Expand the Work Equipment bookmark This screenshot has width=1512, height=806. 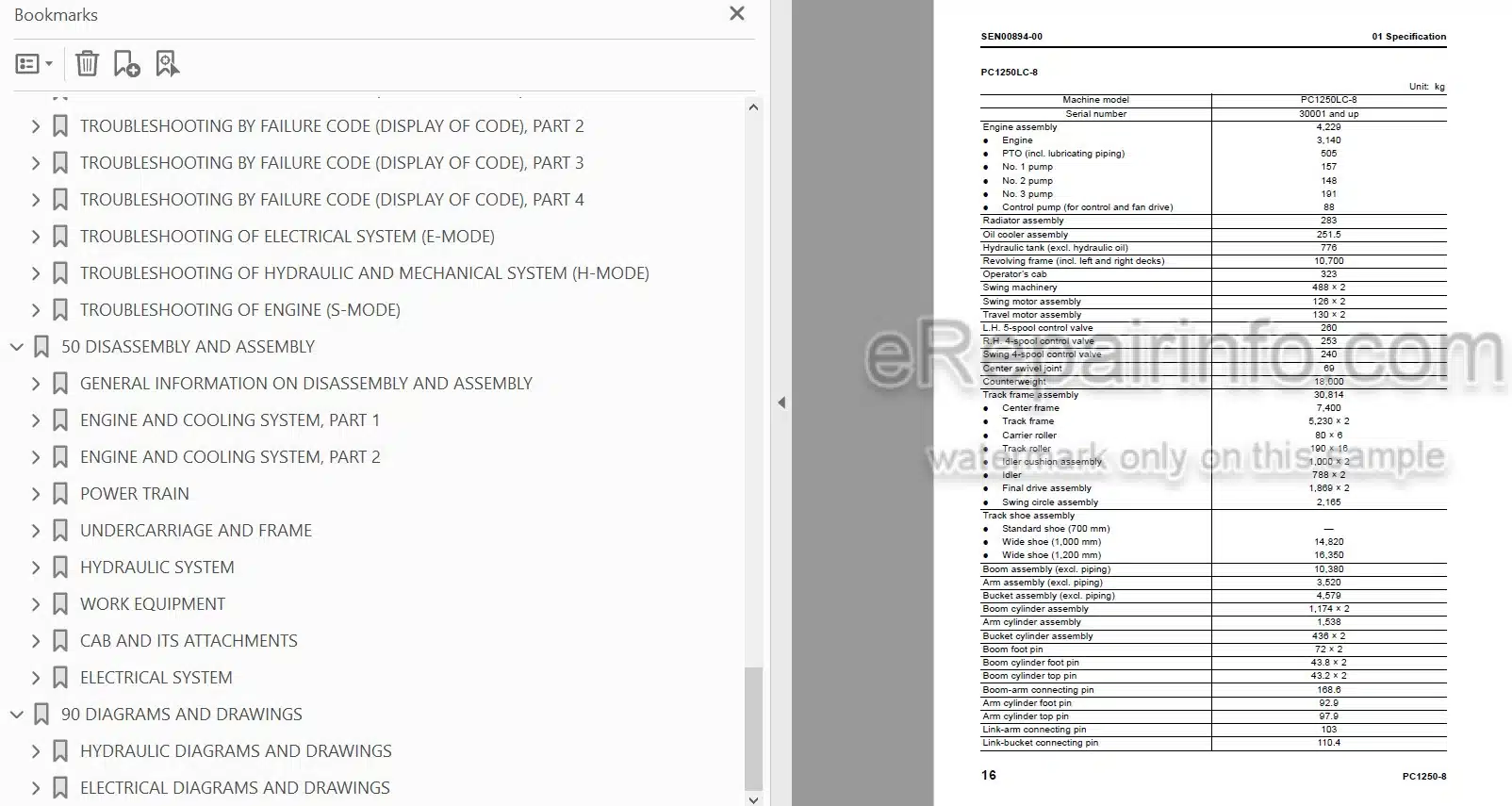point(36,604)
